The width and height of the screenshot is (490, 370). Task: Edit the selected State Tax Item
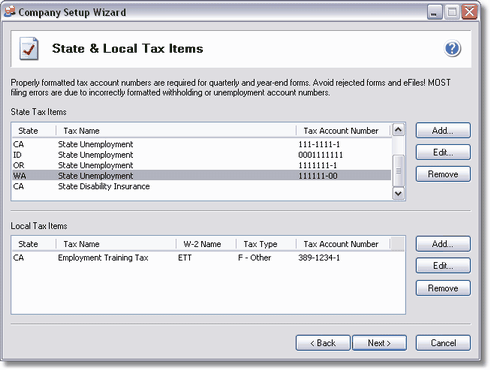[443, 152]
